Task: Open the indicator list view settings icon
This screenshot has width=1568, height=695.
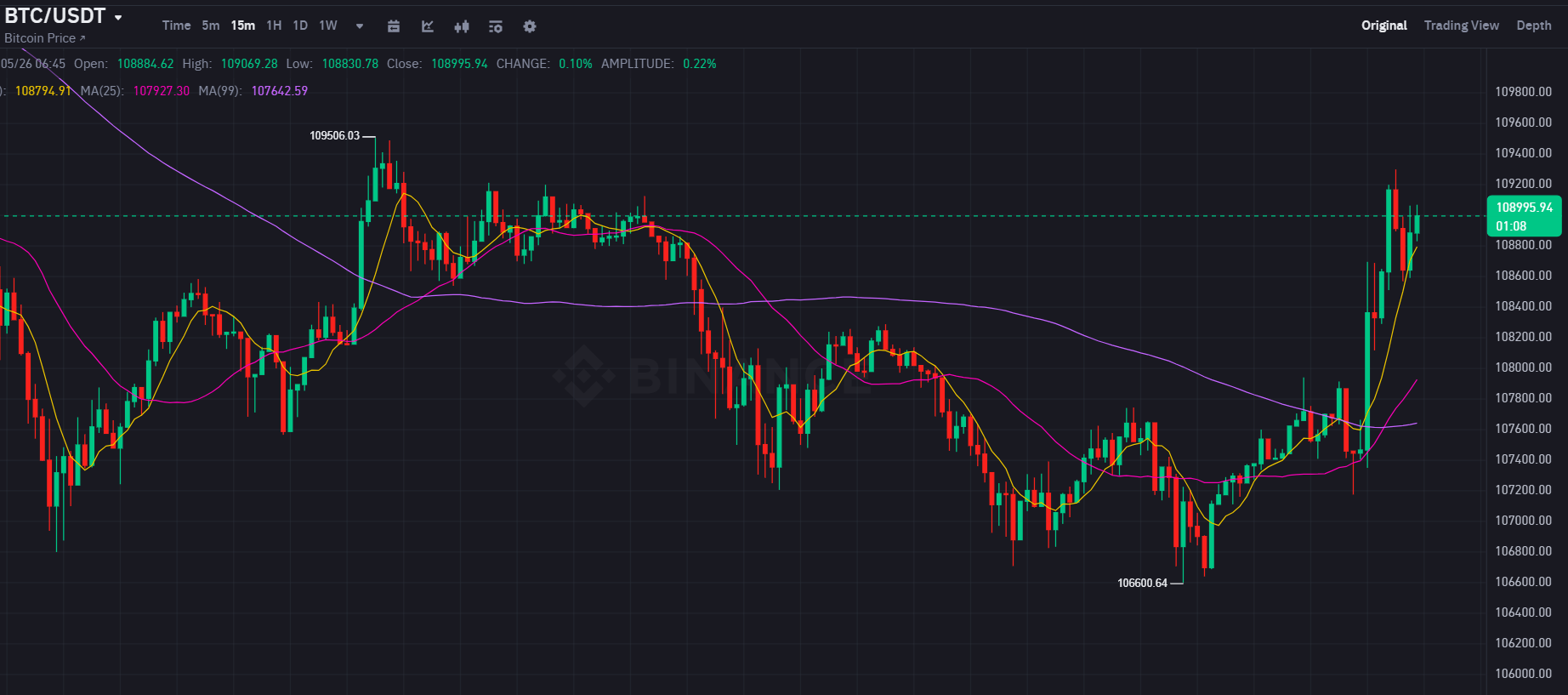Action: click(x=496, y=26)
